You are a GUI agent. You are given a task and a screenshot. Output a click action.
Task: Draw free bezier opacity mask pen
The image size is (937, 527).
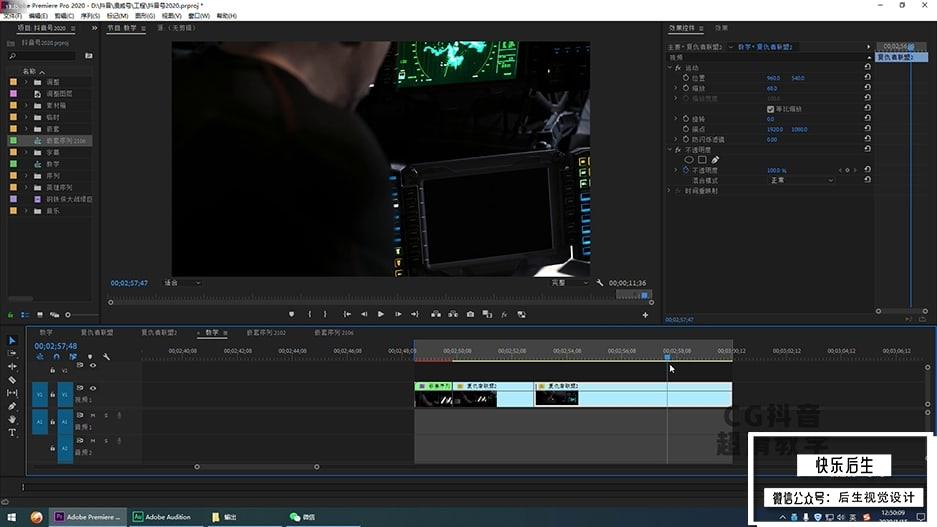click(x=715, y=160)
